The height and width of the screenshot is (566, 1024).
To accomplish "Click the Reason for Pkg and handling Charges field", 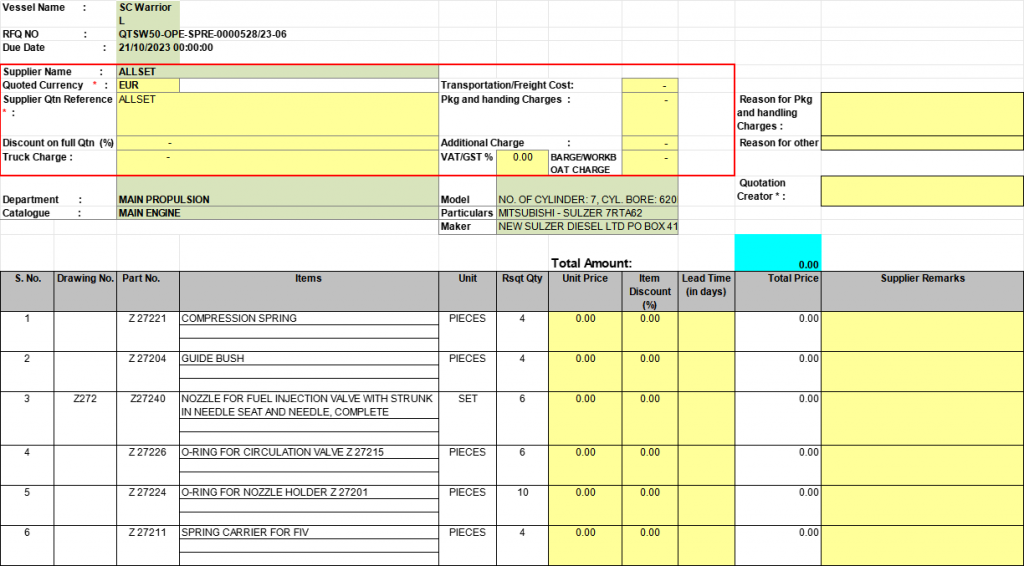I will tap(922, 114).
